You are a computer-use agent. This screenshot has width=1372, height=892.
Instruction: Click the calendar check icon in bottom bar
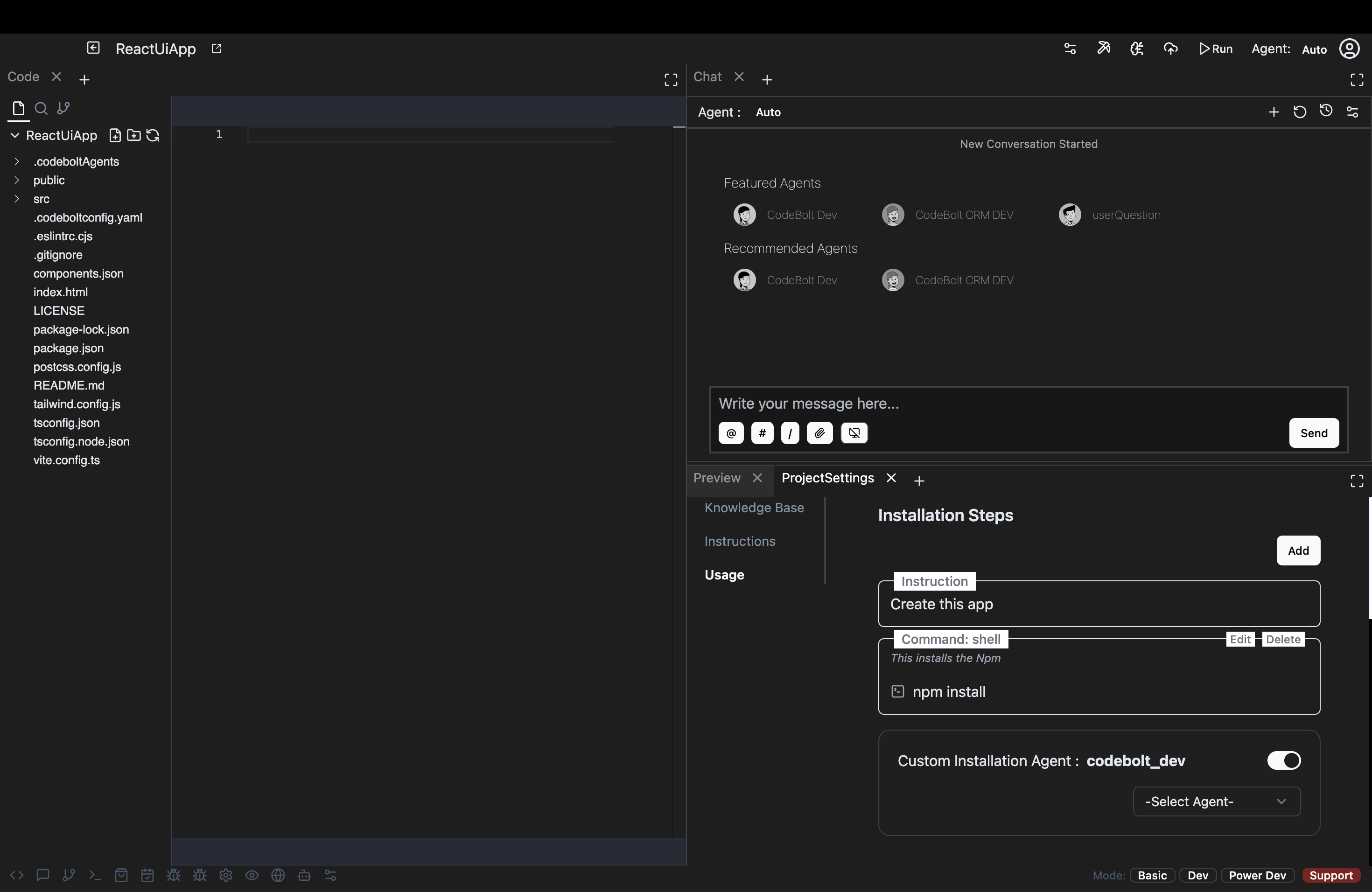coord(147,875)
